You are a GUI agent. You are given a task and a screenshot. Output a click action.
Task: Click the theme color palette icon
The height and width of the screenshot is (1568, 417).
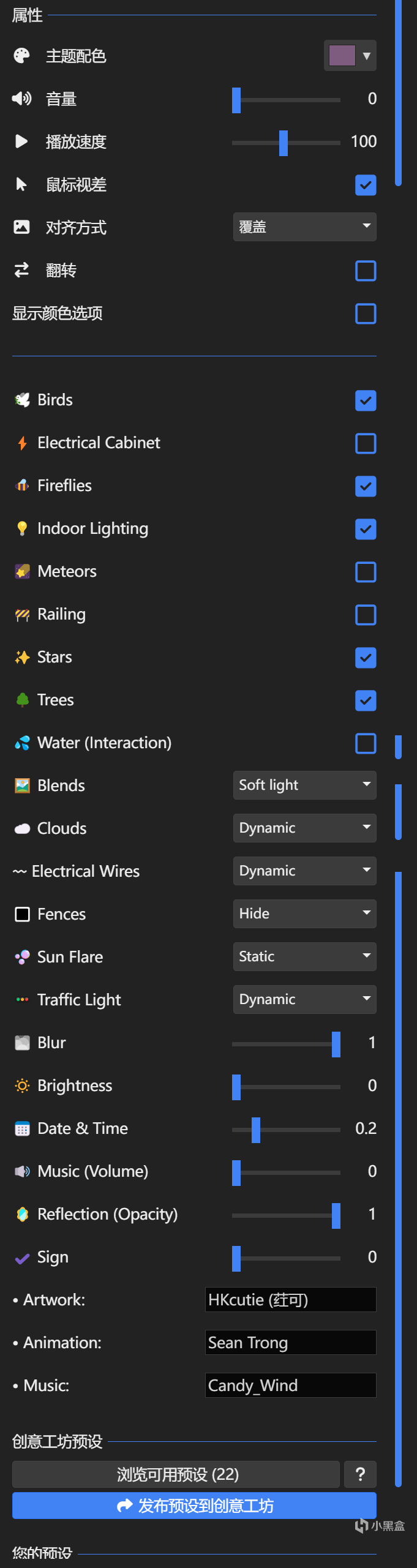click(21, 56)
